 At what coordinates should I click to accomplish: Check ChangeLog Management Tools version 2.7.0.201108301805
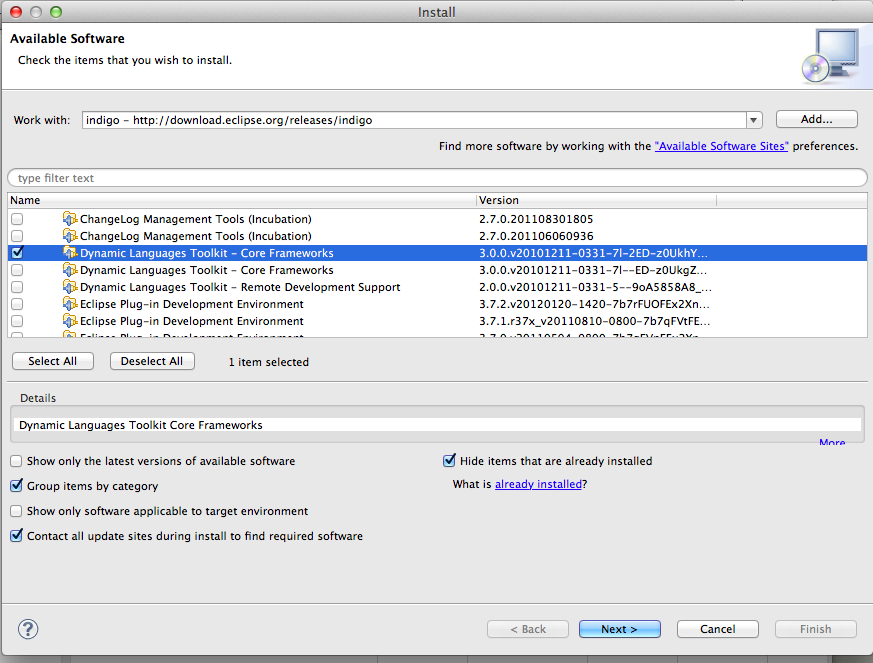tap(17, 219)
